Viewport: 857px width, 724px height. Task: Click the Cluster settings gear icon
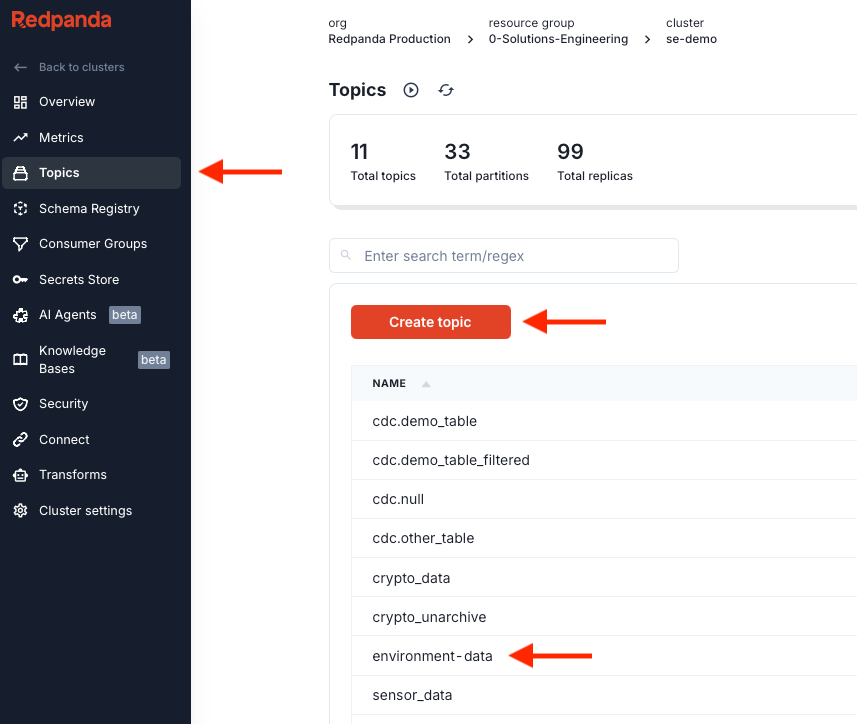tap(20, 510)
